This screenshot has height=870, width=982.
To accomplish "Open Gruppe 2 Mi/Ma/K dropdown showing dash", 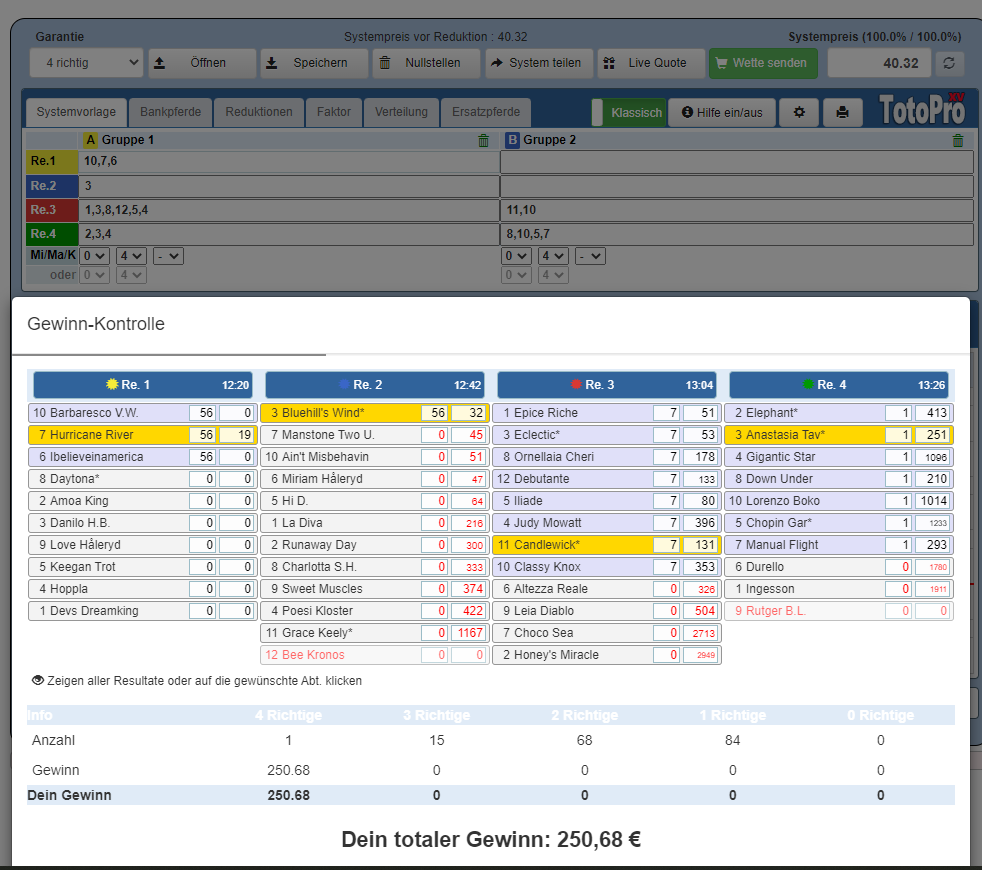I will tap(591, 256).
